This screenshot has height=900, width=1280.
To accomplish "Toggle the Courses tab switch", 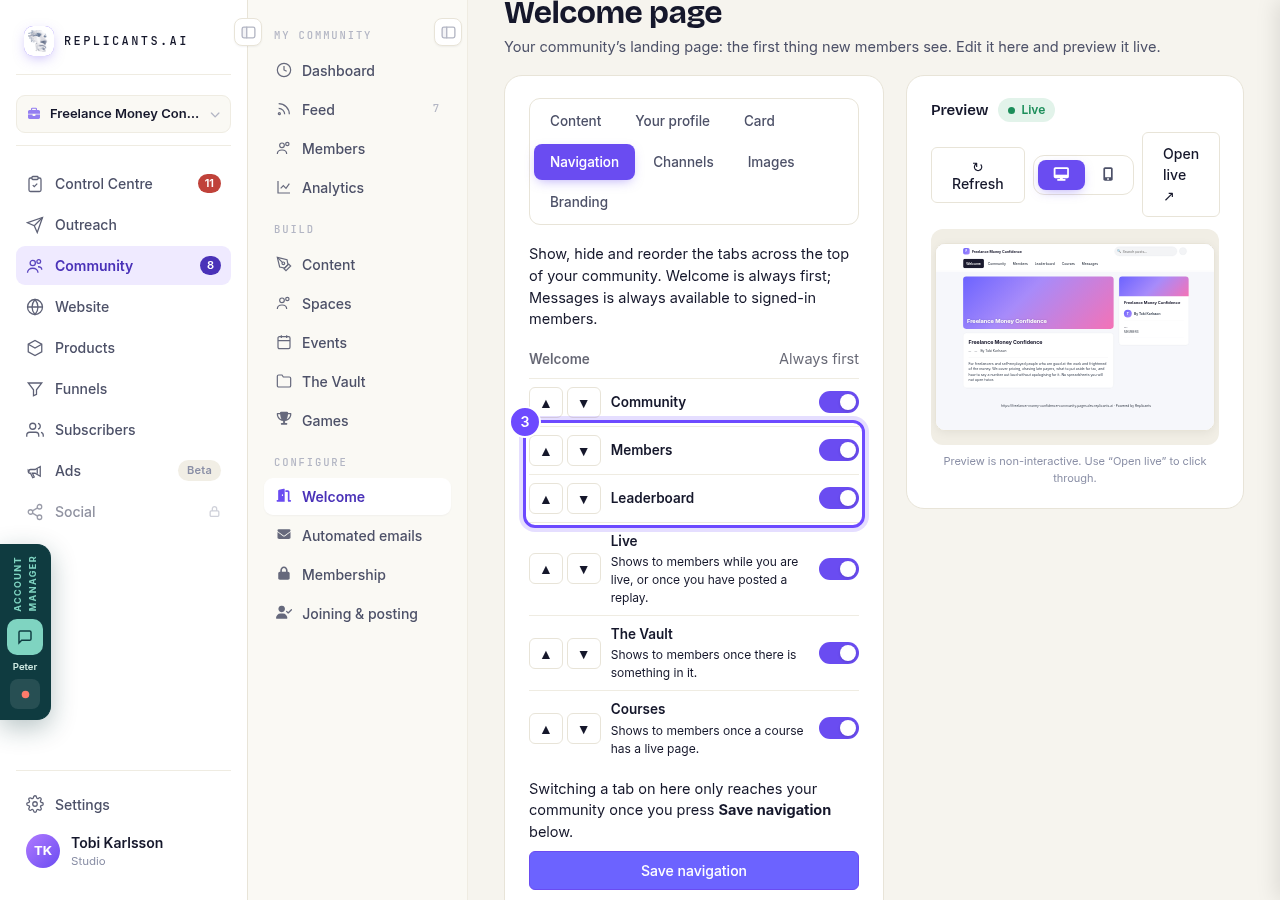I will point(839,728).
